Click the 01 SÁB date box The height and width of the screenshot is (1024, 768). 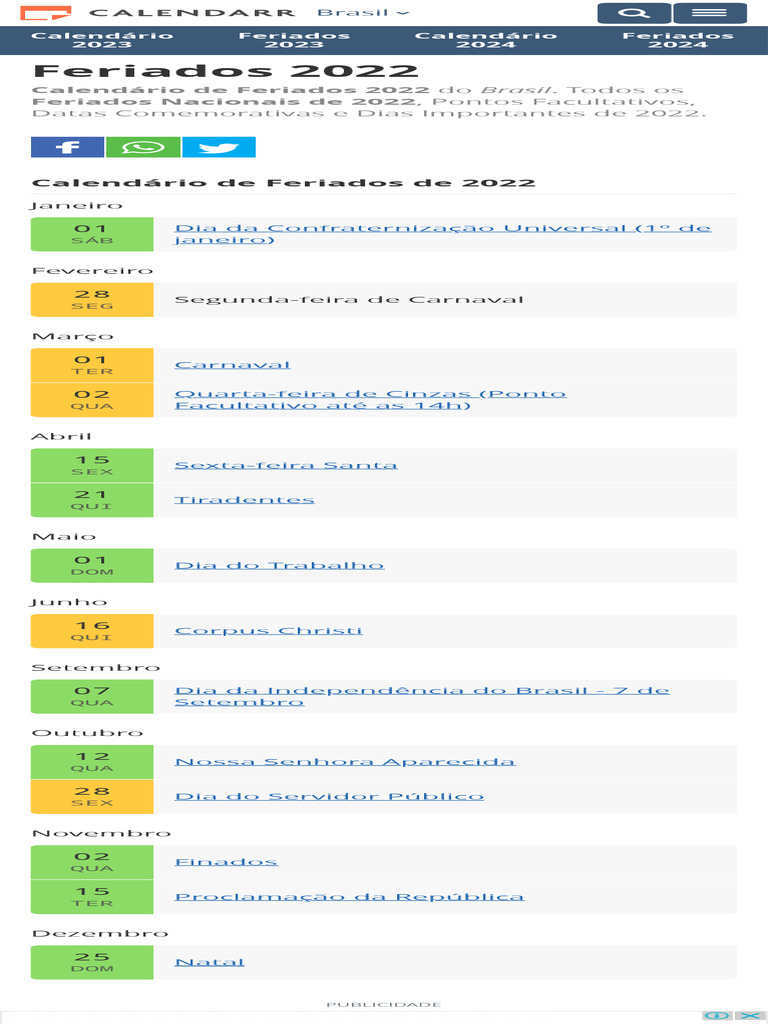click(92, 234)
